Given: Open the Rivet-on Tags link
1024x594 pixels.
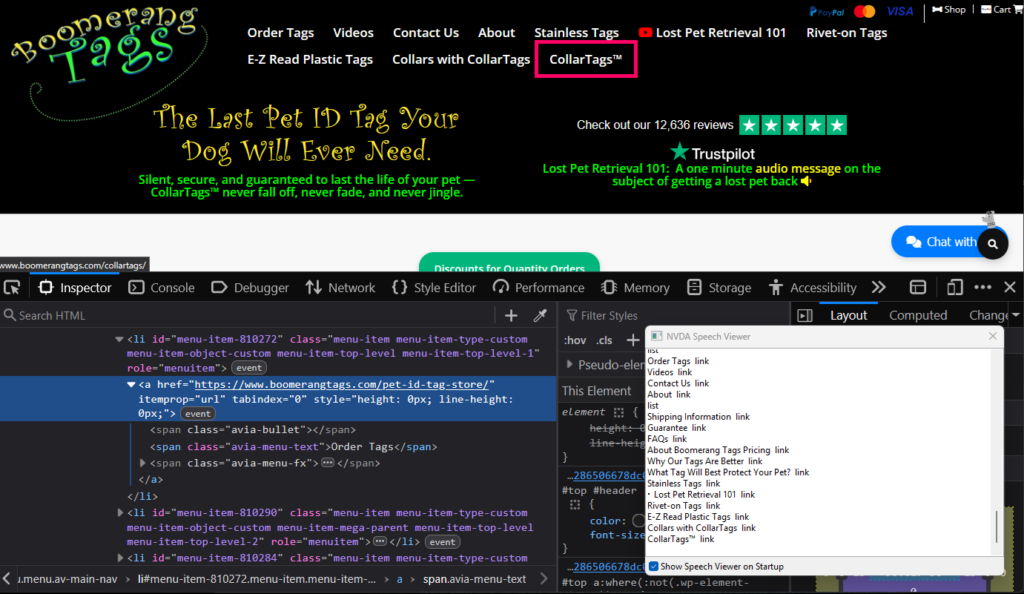Looking at the screenshot, I should [846, 33].
